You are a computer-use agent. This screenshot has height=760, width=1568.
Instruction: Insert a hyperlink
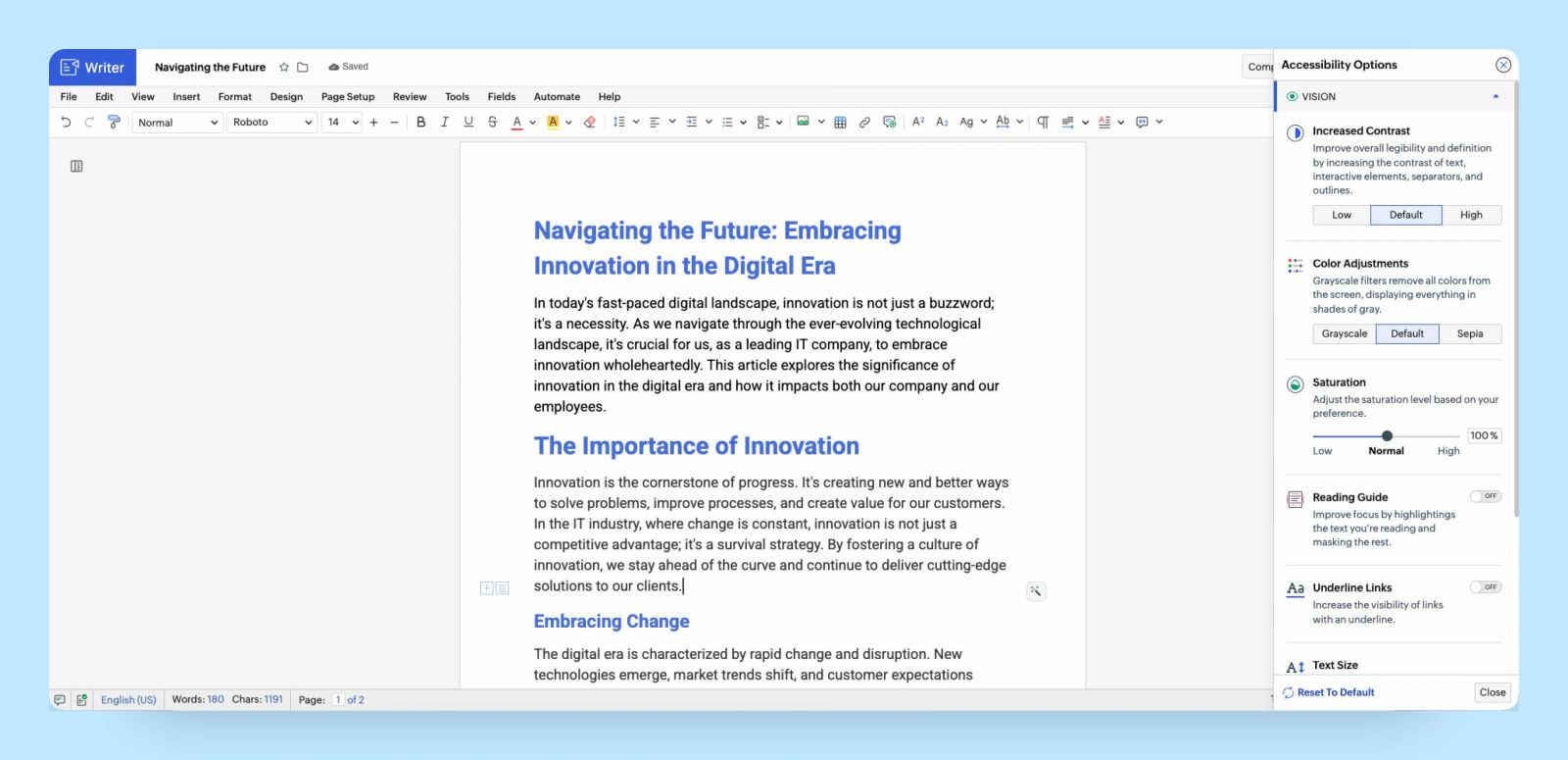tap(864, 122)
